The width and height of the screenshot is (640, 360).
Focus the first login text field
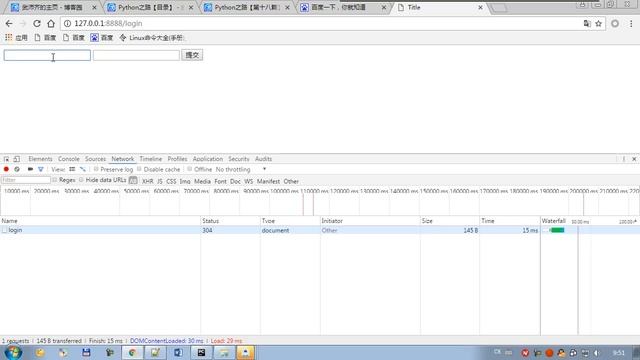coord(47,55)
